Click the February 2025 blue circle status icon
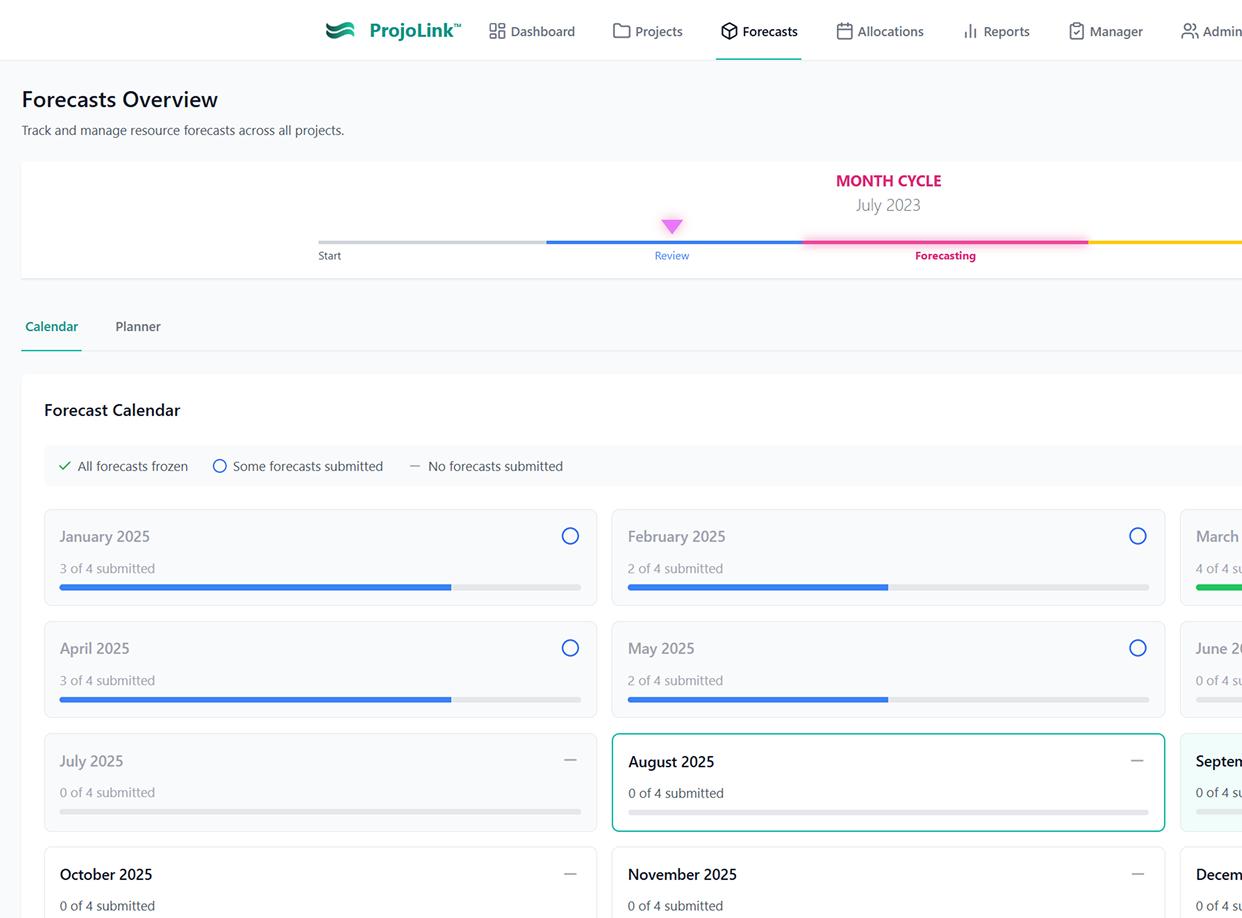This screenshot has width=1242, height=918. coord(1138,536)
